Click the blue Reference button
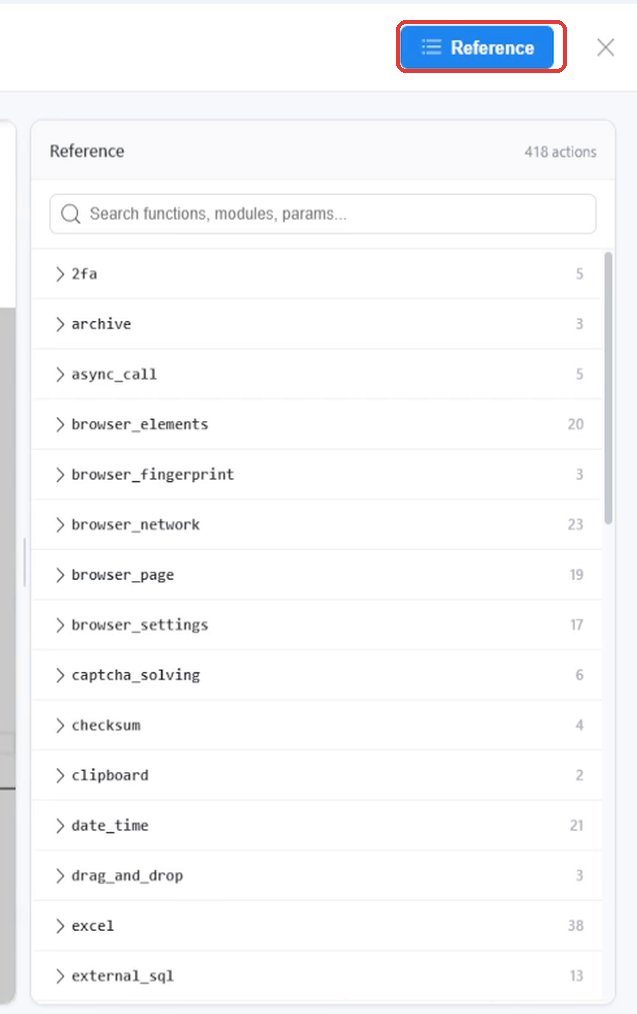 click(477, 47)
